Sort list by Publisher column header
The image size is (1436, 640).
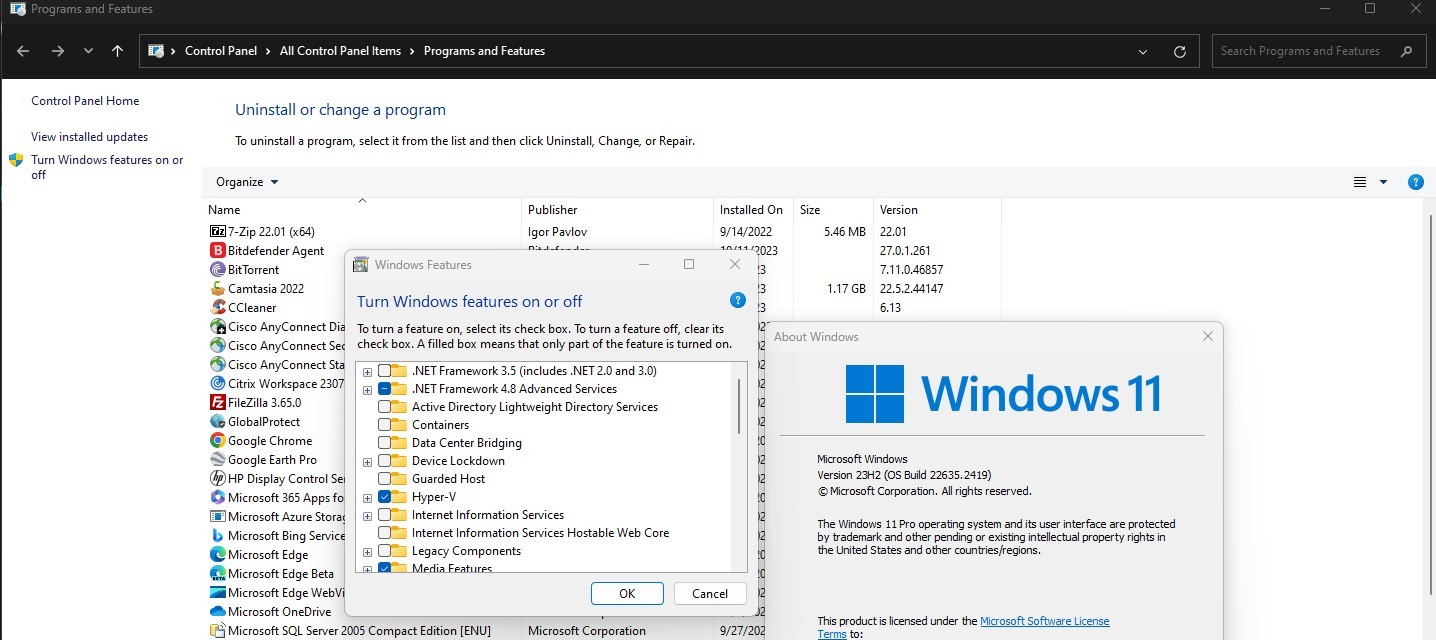point(553,210)
